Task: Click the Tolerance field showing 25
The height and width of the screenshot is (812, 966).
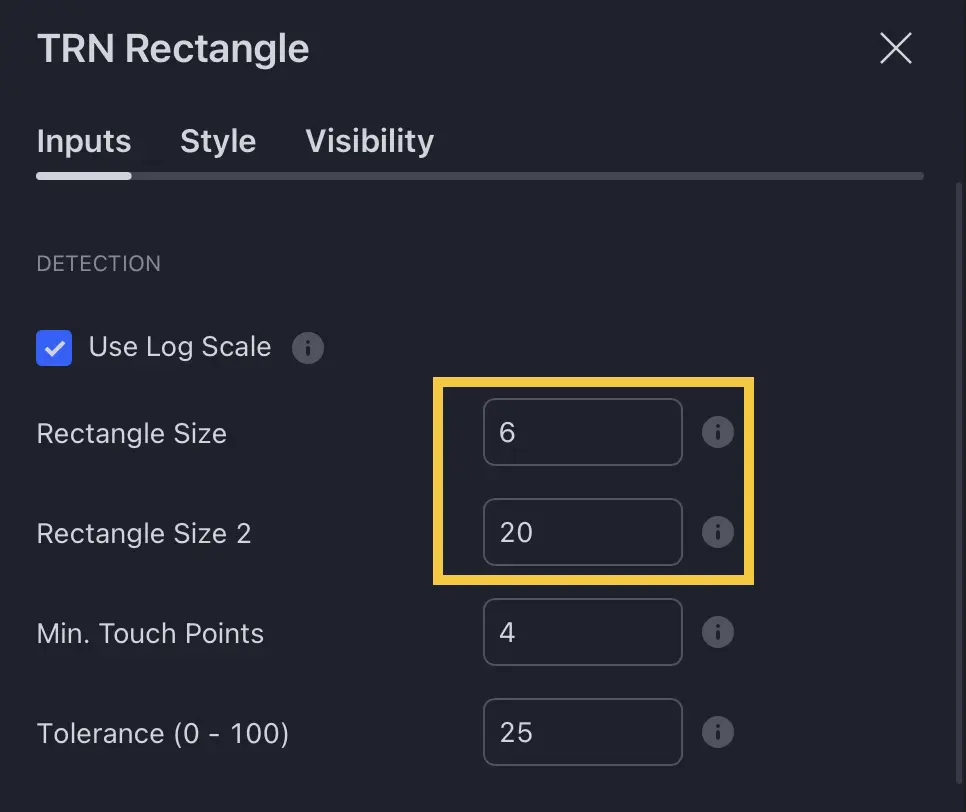Action: (x=582, y=732)
